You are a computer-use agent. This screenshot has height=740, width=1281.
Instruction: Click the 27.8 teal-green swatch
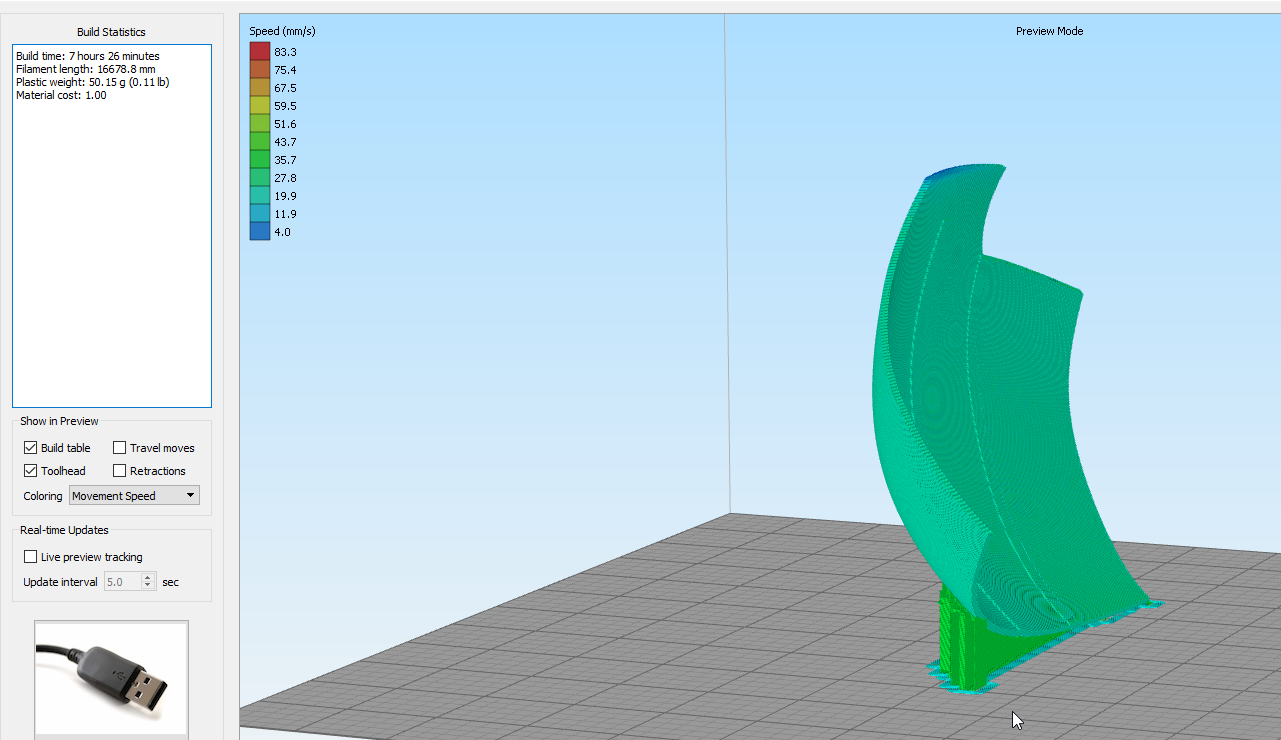point(260,178)
